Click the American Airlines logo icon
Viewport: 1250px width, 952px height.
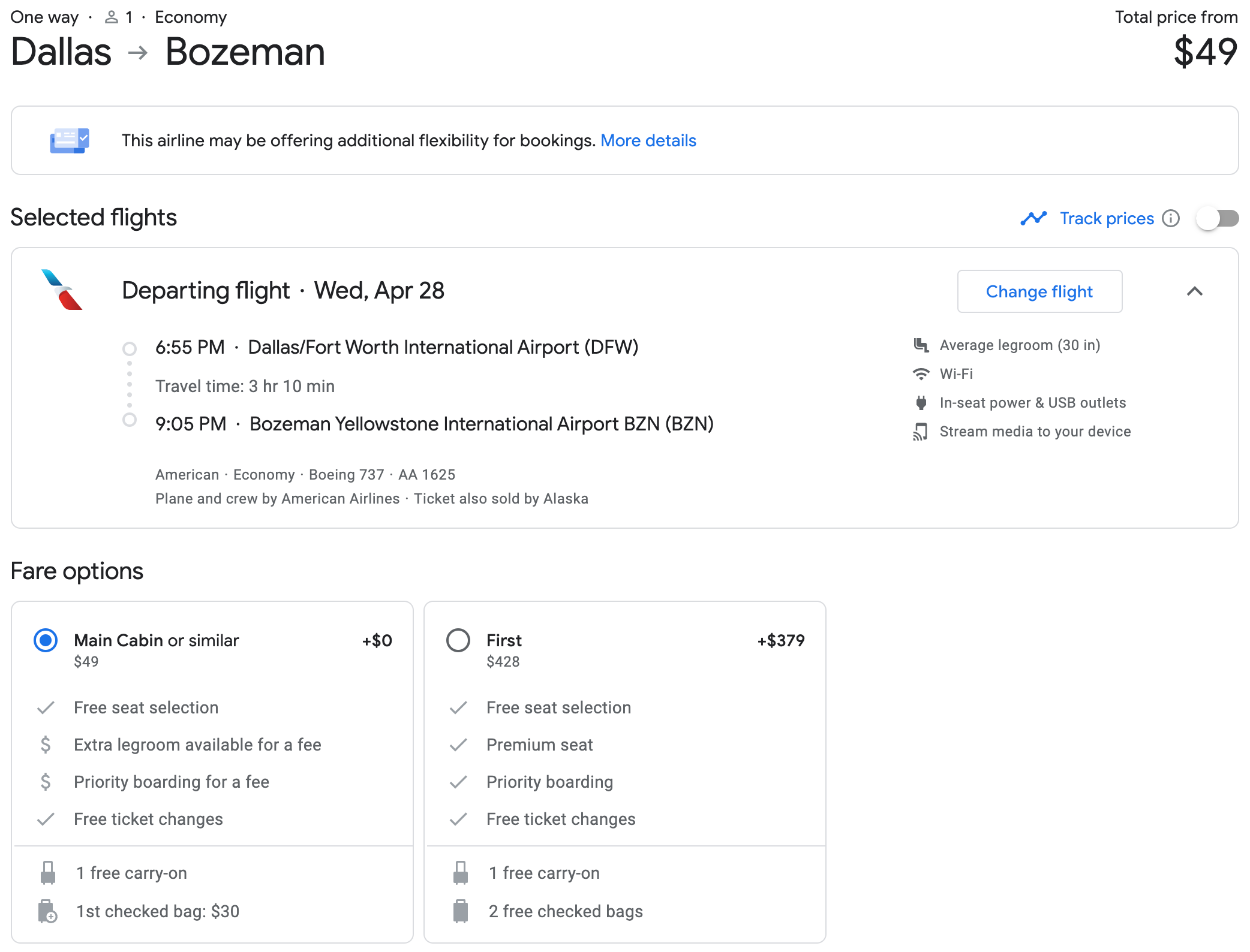62,290
